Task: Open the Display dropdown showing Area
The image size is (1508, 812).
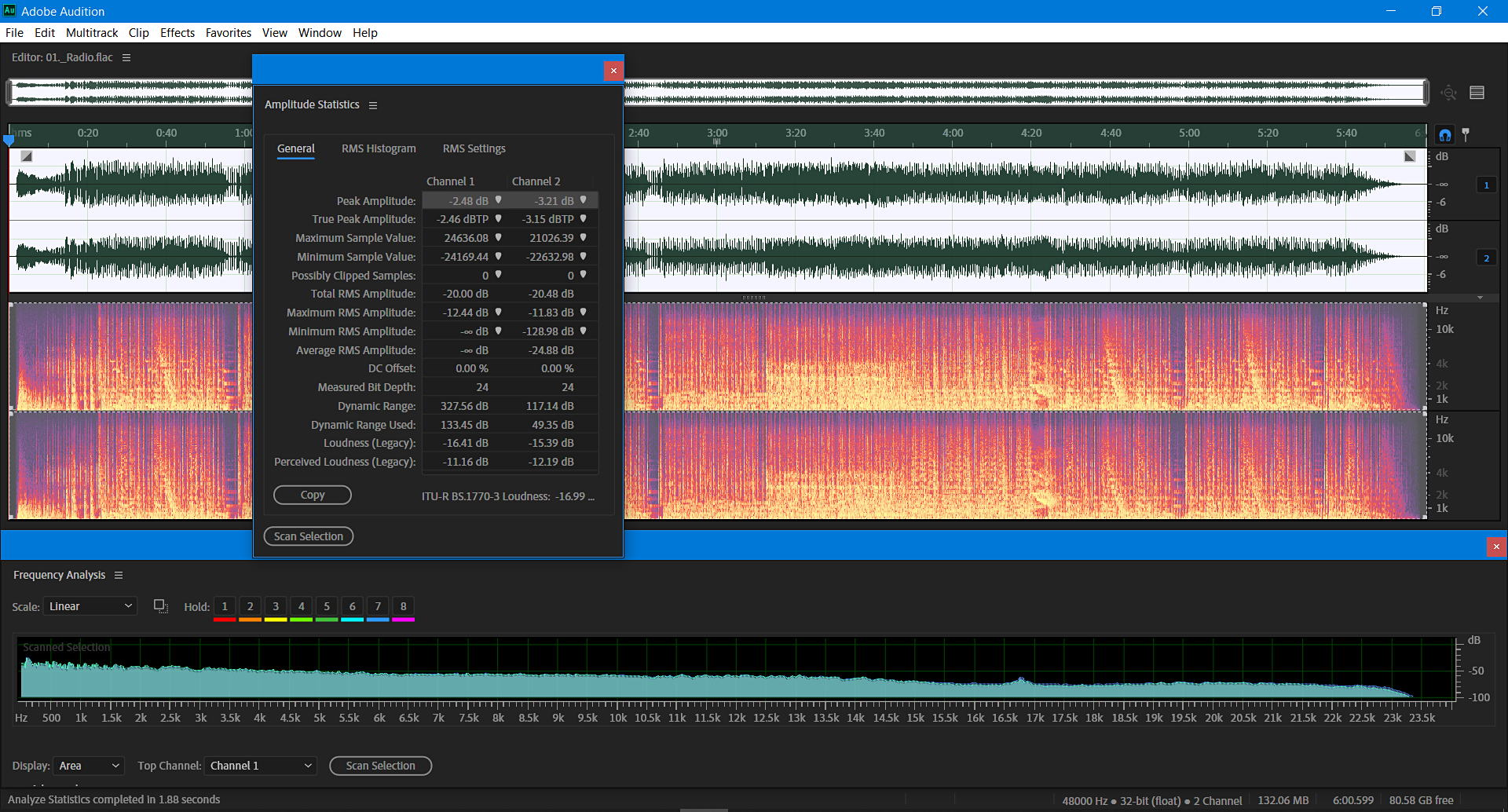Action: point(88,765)
